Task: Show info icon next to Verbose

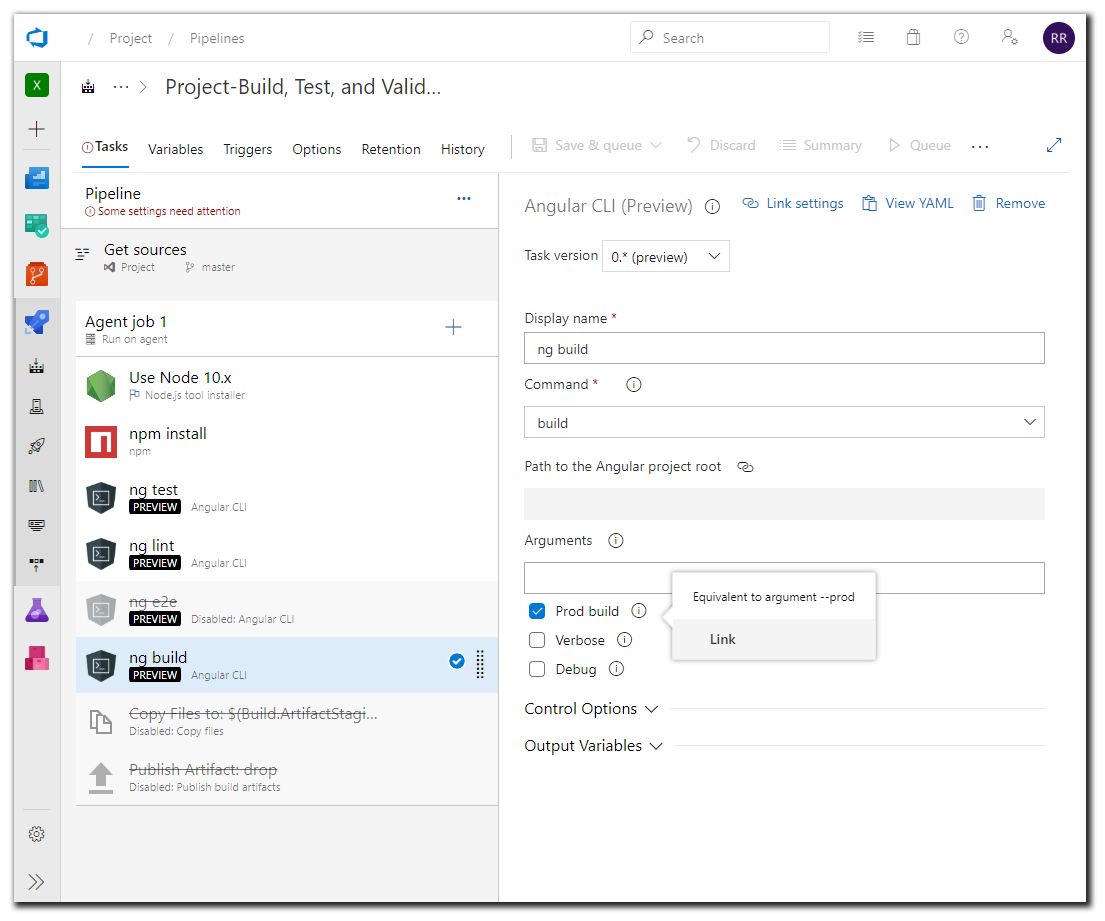Action: click(624, 640)
